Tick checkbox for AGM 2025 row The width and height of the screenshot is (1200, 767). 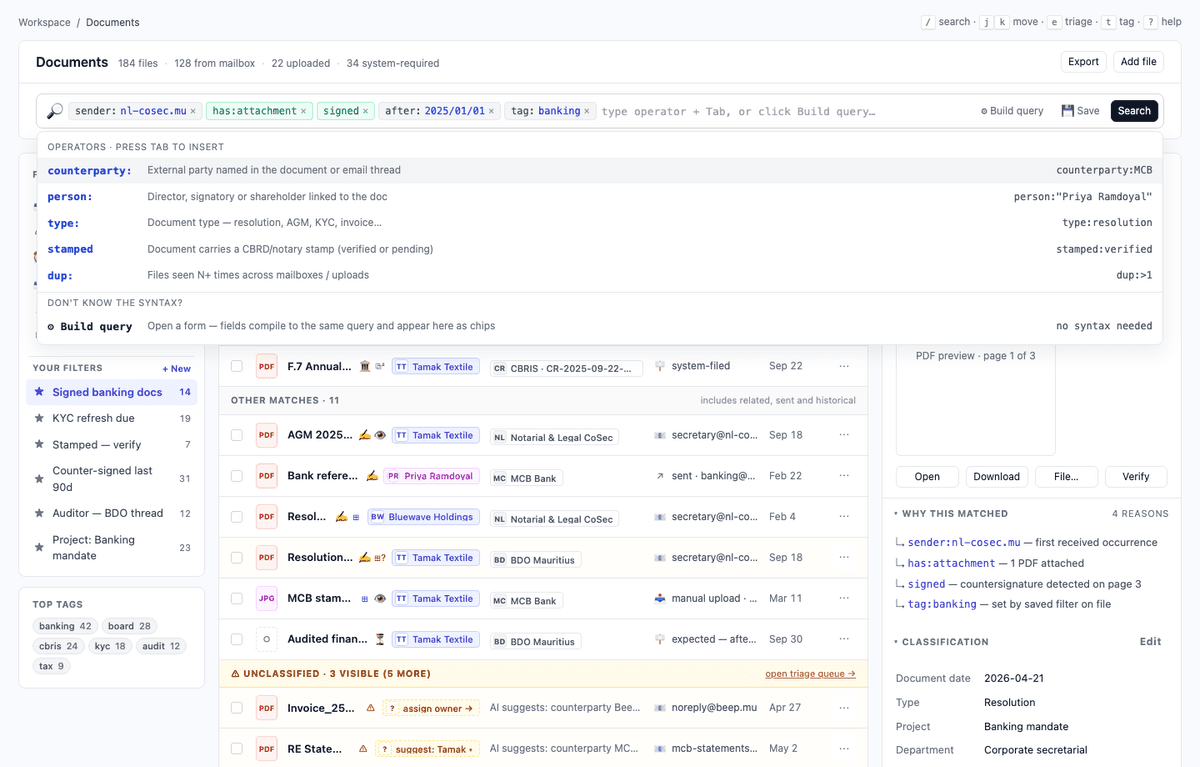point(237,435)
